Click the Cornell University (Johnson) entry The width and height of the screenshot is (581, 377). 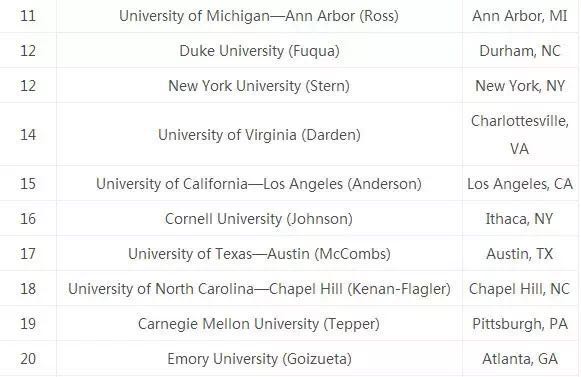(x=259, y=219)
